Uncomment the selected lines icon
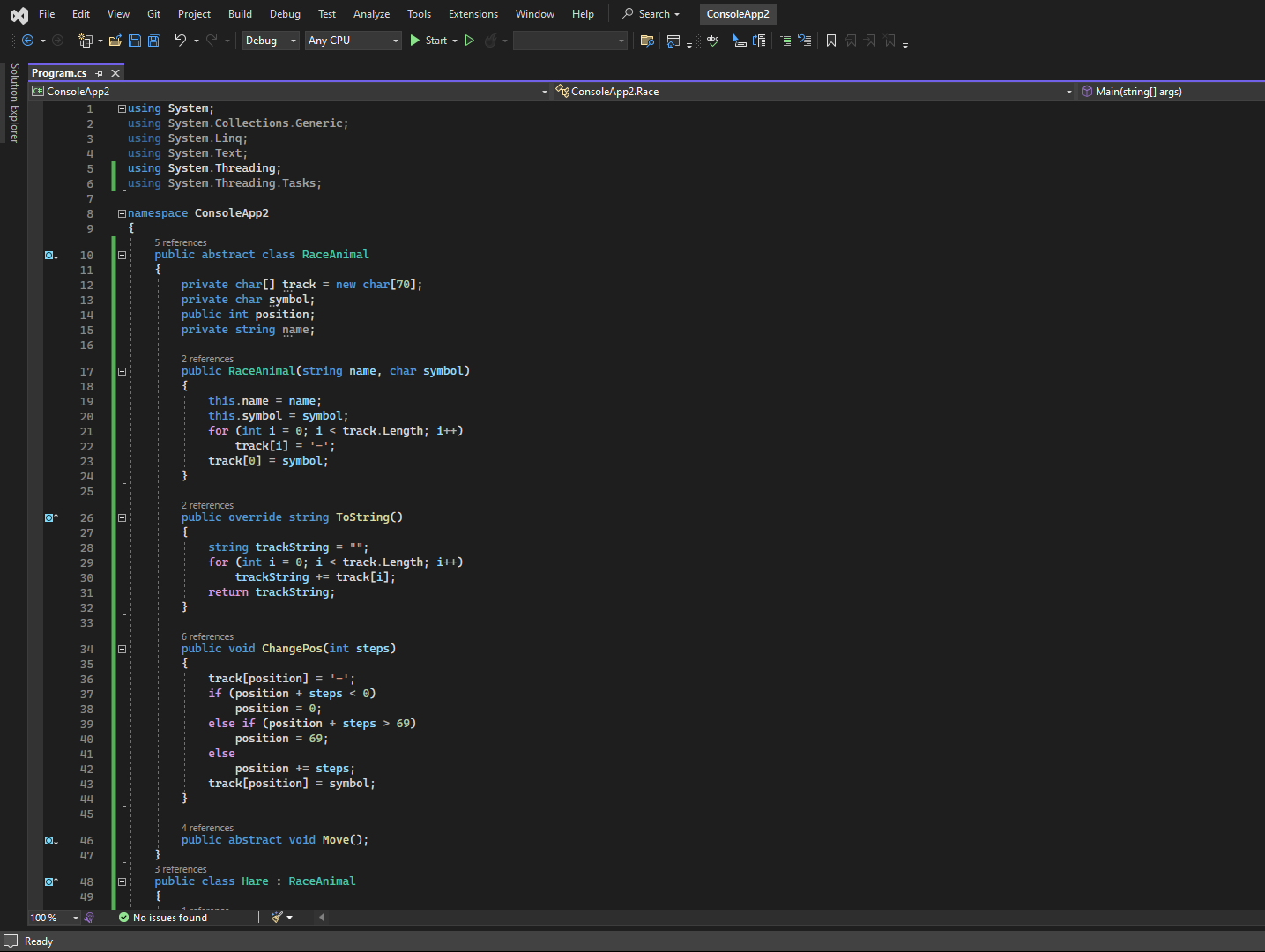 805,41
